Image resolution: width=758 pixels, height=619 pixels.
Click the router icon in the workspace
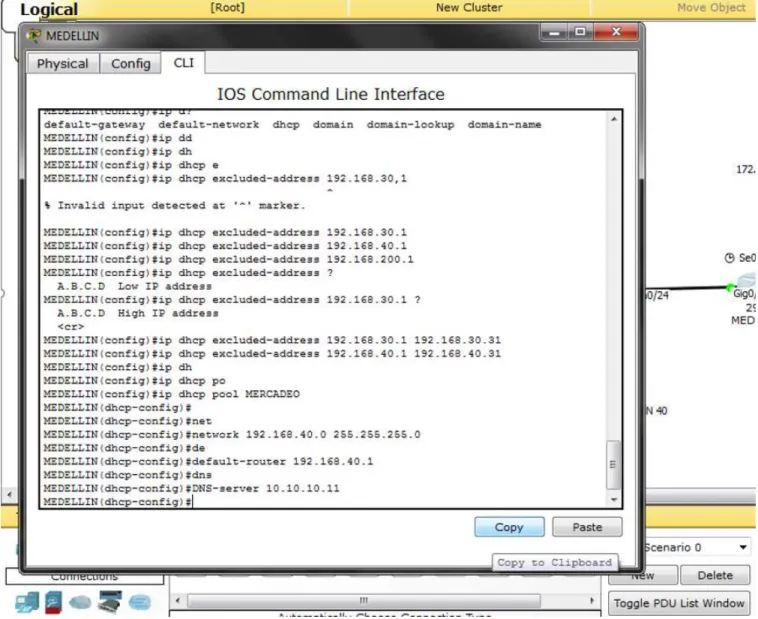click(746, 280)
